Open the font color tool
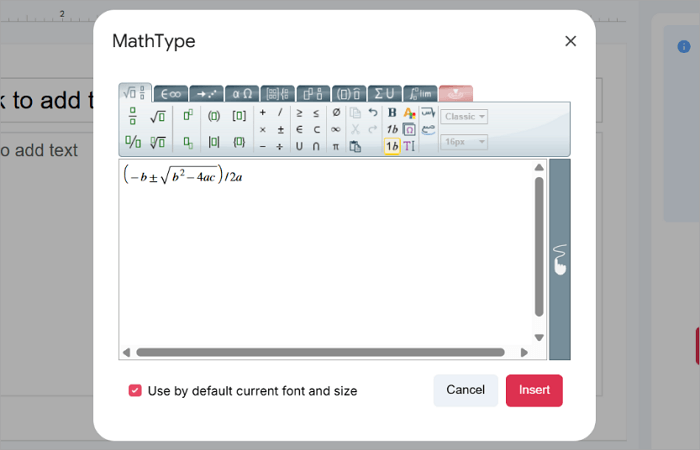 [409, 113]
